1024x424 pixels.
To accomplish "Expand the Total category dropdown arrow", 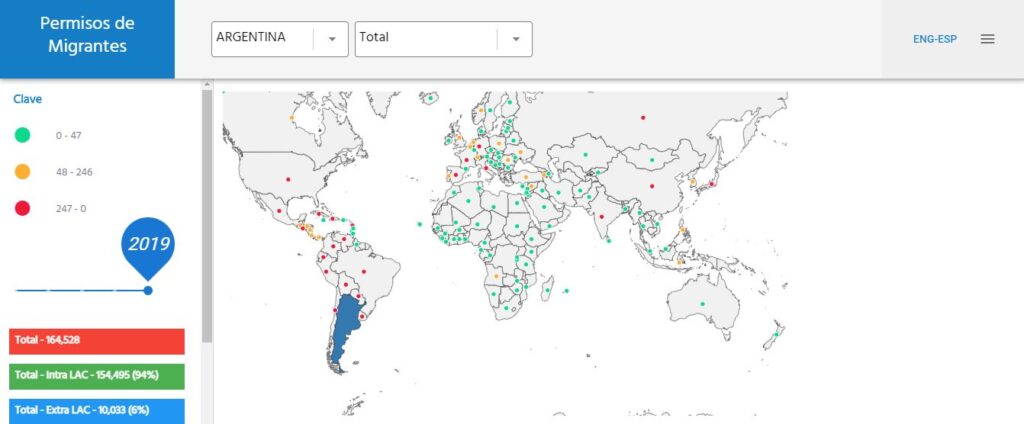I will 515,39.
